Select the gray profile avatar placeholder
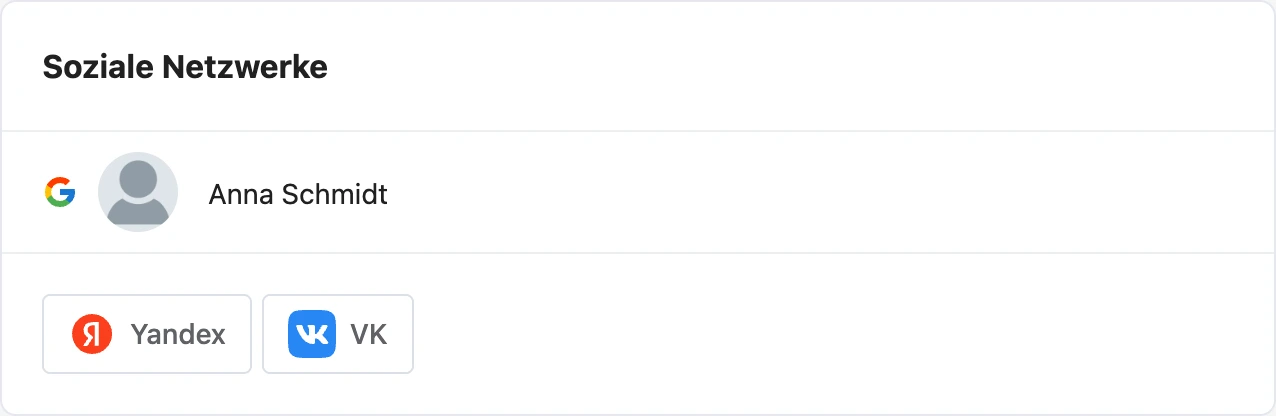This screenshot has height=416, width=1276. pyautogui.click(x=138, y=192)
